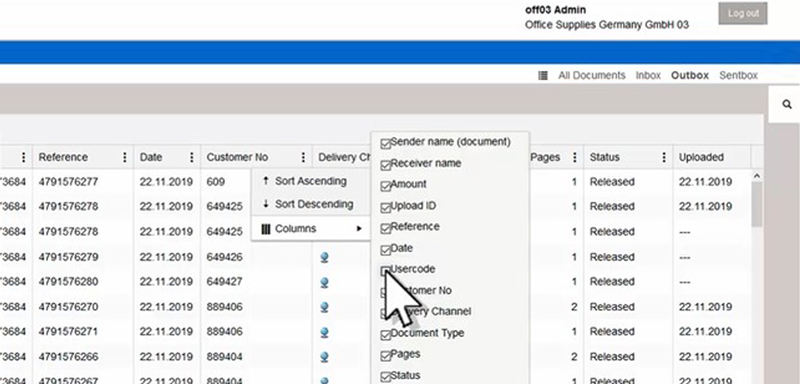Click globe icon in row with reference 4791576271
The width and height of the screenshot is (800, 384).
click(x=324, y=332)
